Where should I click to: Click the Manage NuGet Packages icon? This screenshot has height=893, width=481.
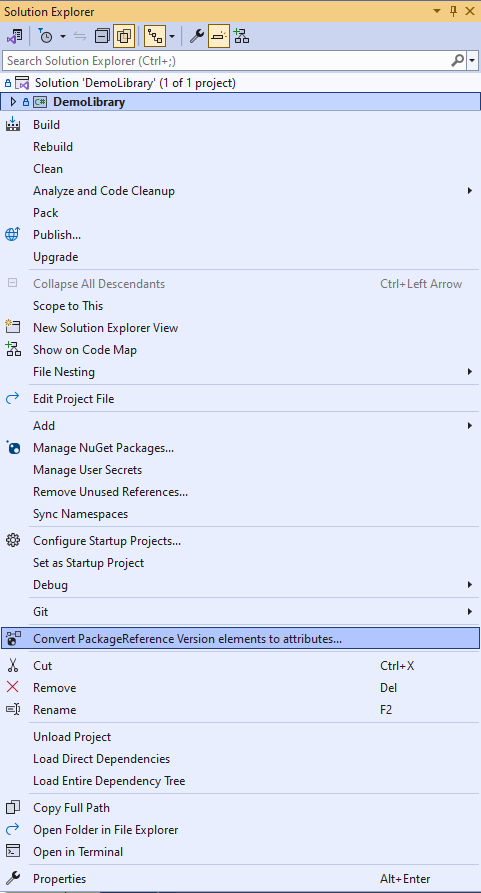click(13, 447)
